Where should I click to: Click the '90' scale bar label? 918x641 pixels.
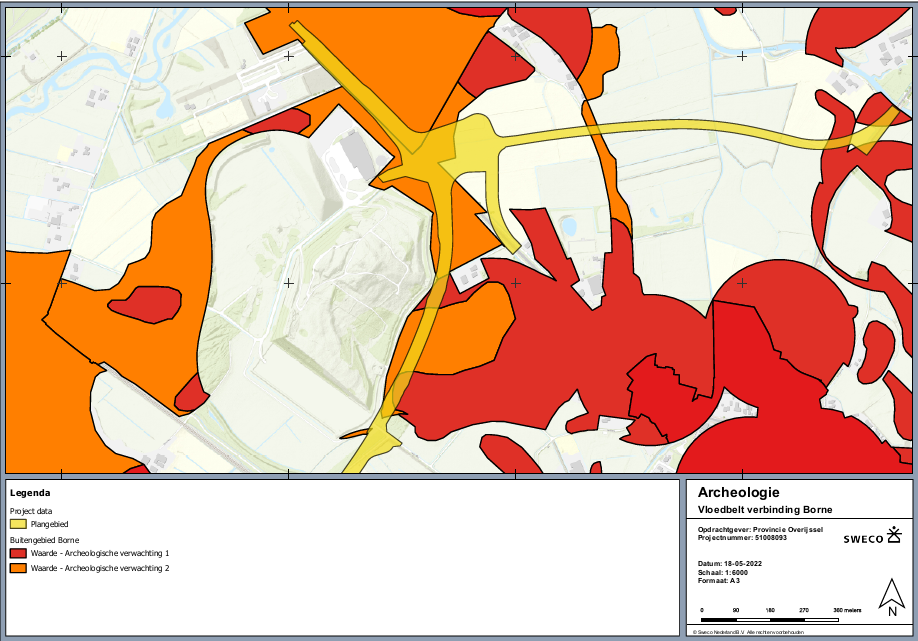(x=735, y=610)
